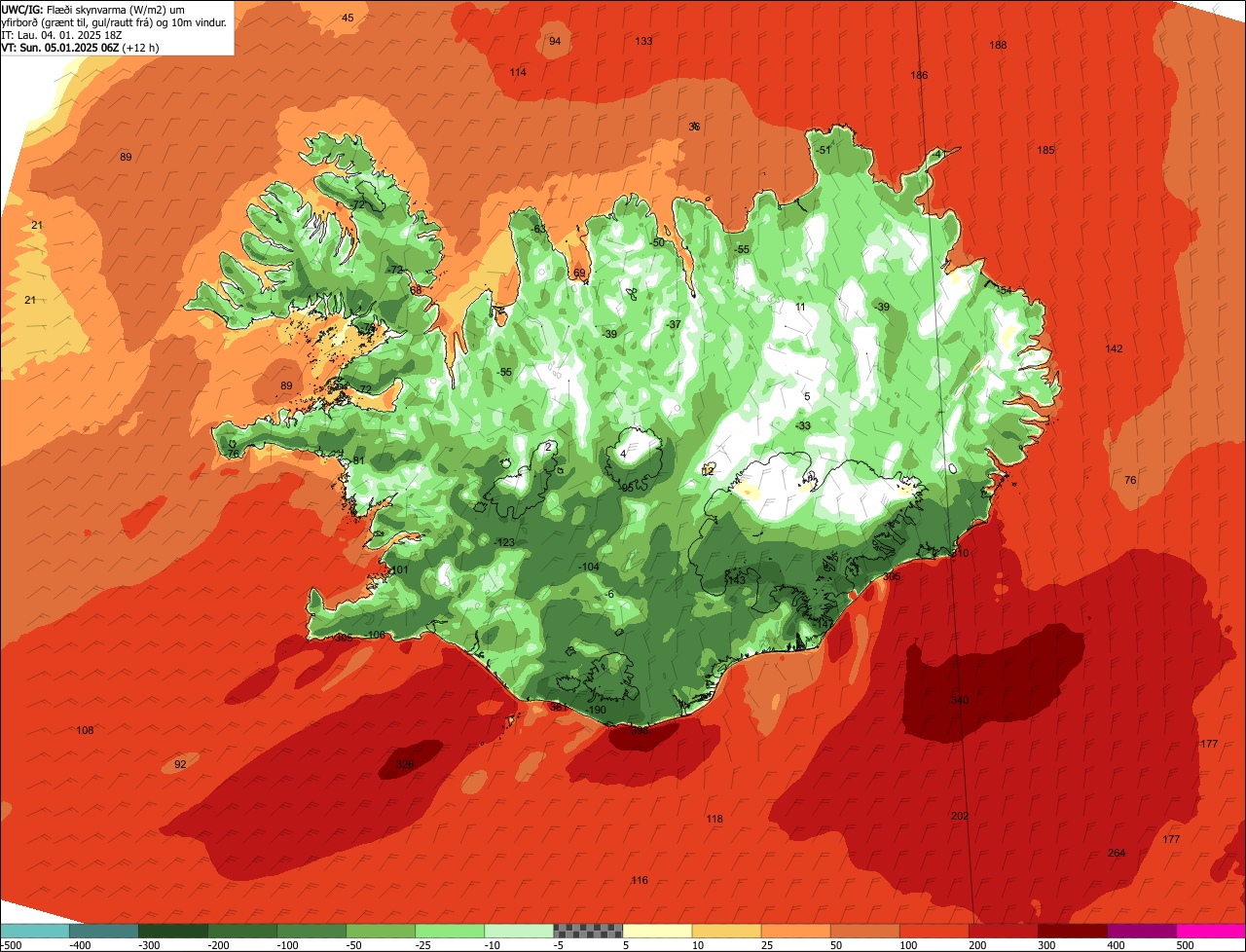Click the map value '185' in the northeast sea

click(1045, 150)
